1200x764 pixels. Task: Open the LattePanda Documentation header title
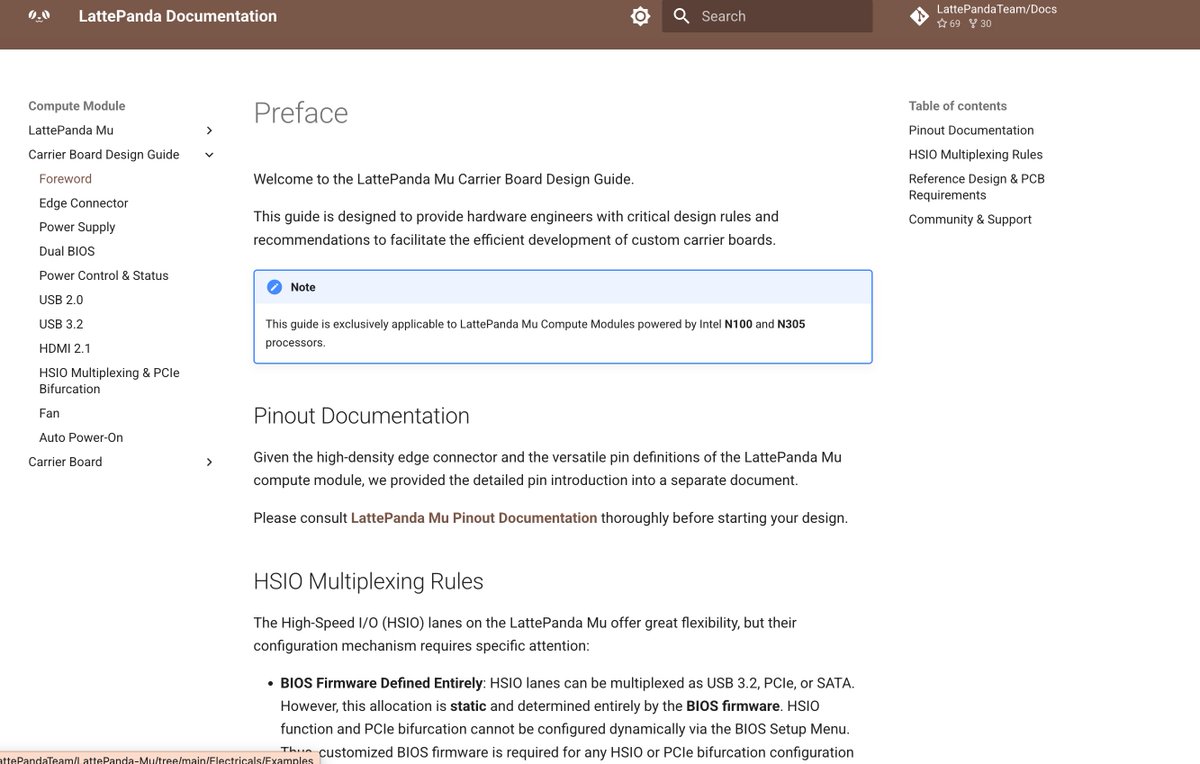(178, 16)
